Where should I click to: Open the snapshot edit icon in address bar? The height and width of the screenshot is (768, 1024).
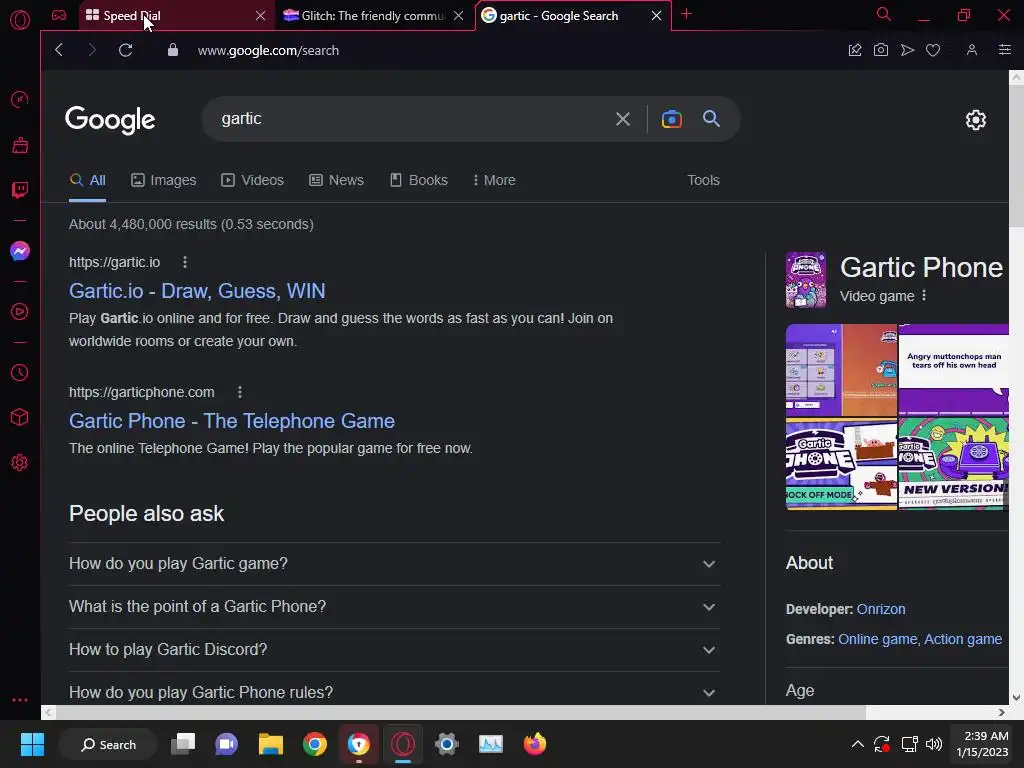click(854, 50)
